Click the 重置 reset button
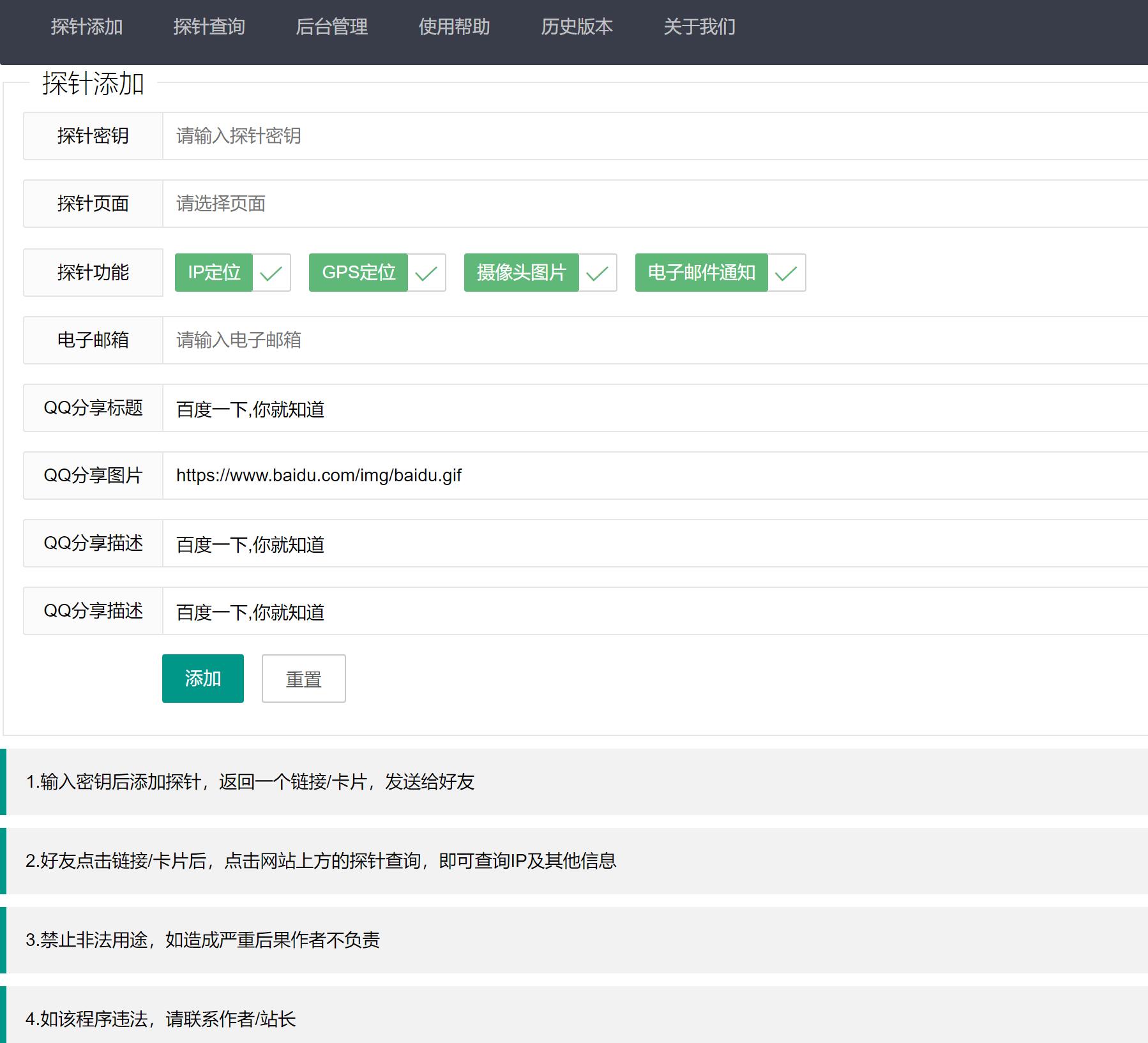Screen dimensions: 1148x1043 coord(303,679)
